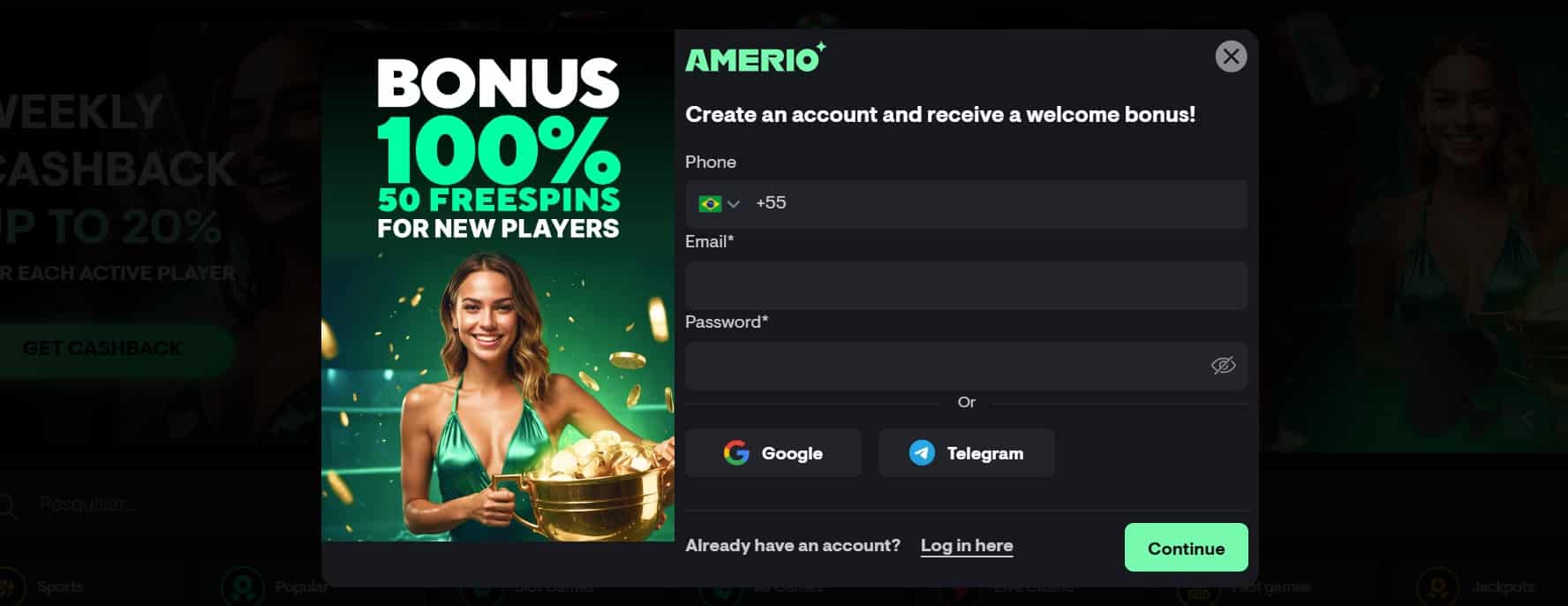Click the Google logo icon
This screenshot has width=1568, height=606.
tap(736, 453)
